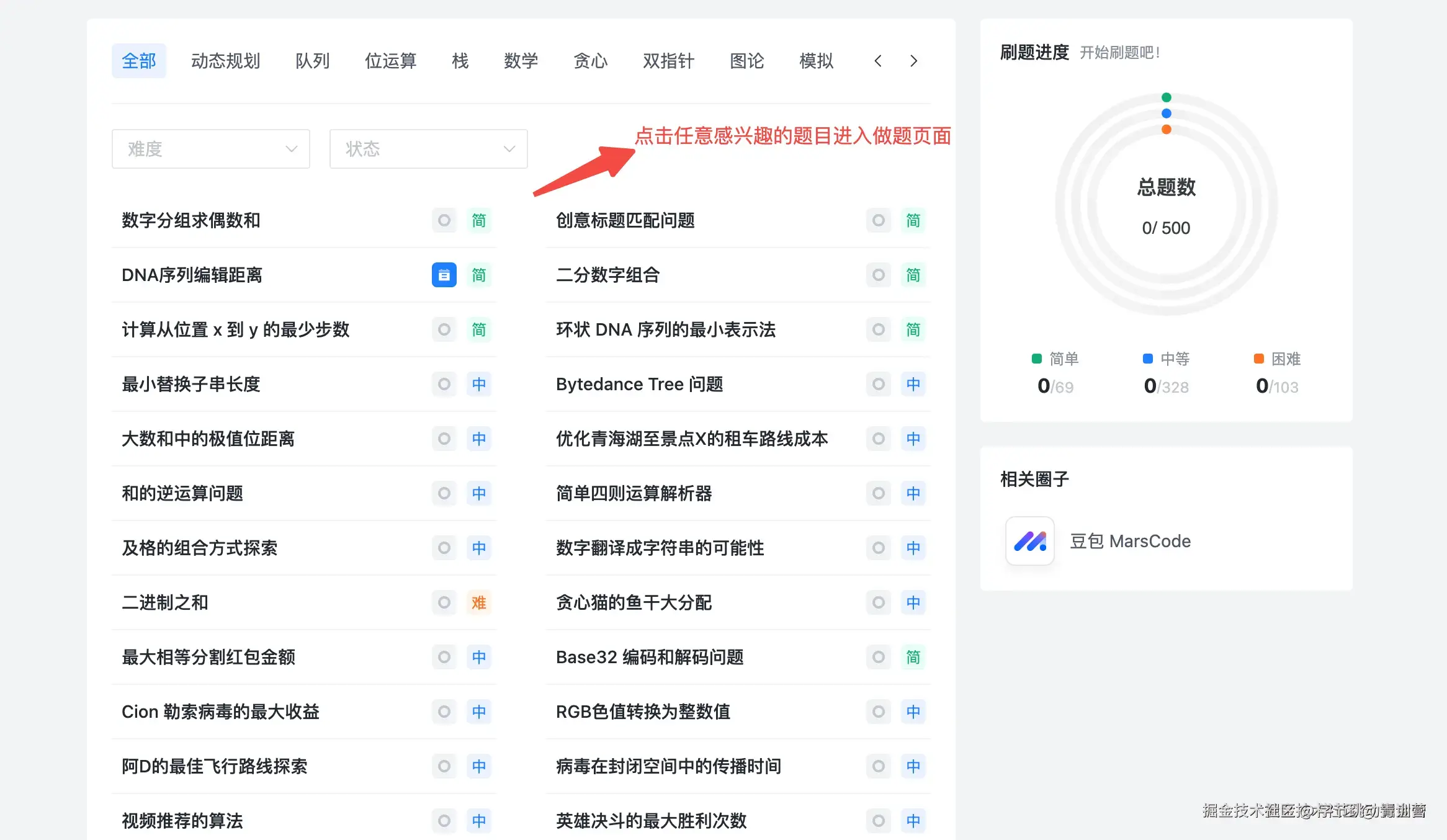This screenshot has width=1447, height=840.
Task: Select the 双指针 category tab
Action: pos(668,61)
